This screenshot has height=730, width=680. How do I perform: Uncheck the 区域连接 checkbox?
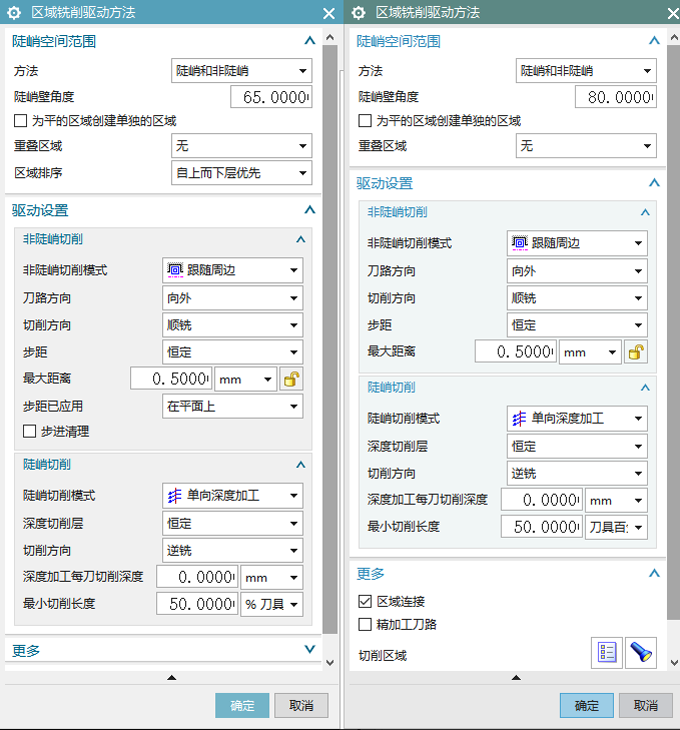pyautogui.click(x=365, y=602)
